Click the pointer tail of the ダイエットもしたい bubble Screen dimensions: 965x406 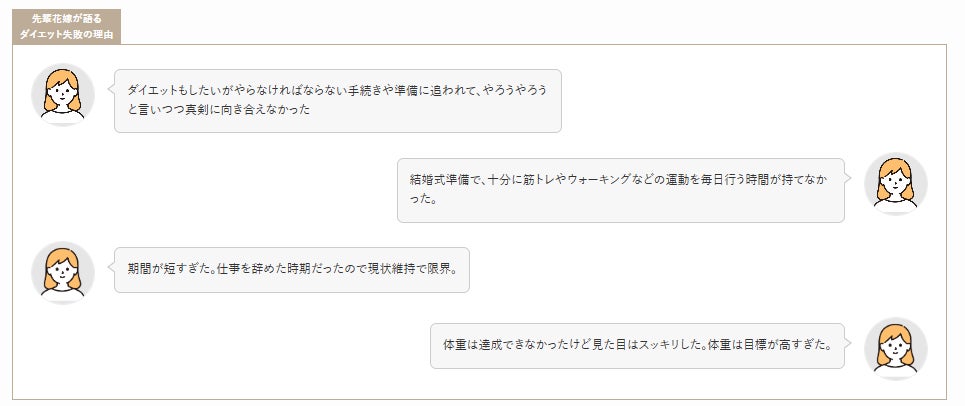[110, 88]
